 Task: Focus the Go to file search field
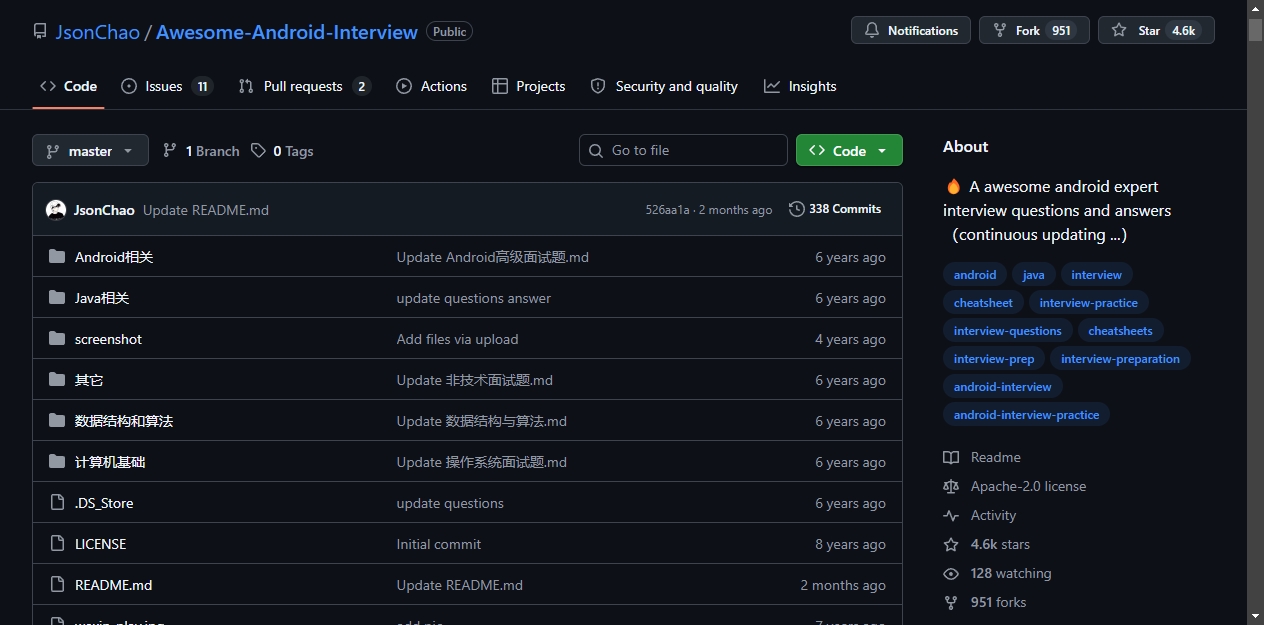click(x=683, y=150)
